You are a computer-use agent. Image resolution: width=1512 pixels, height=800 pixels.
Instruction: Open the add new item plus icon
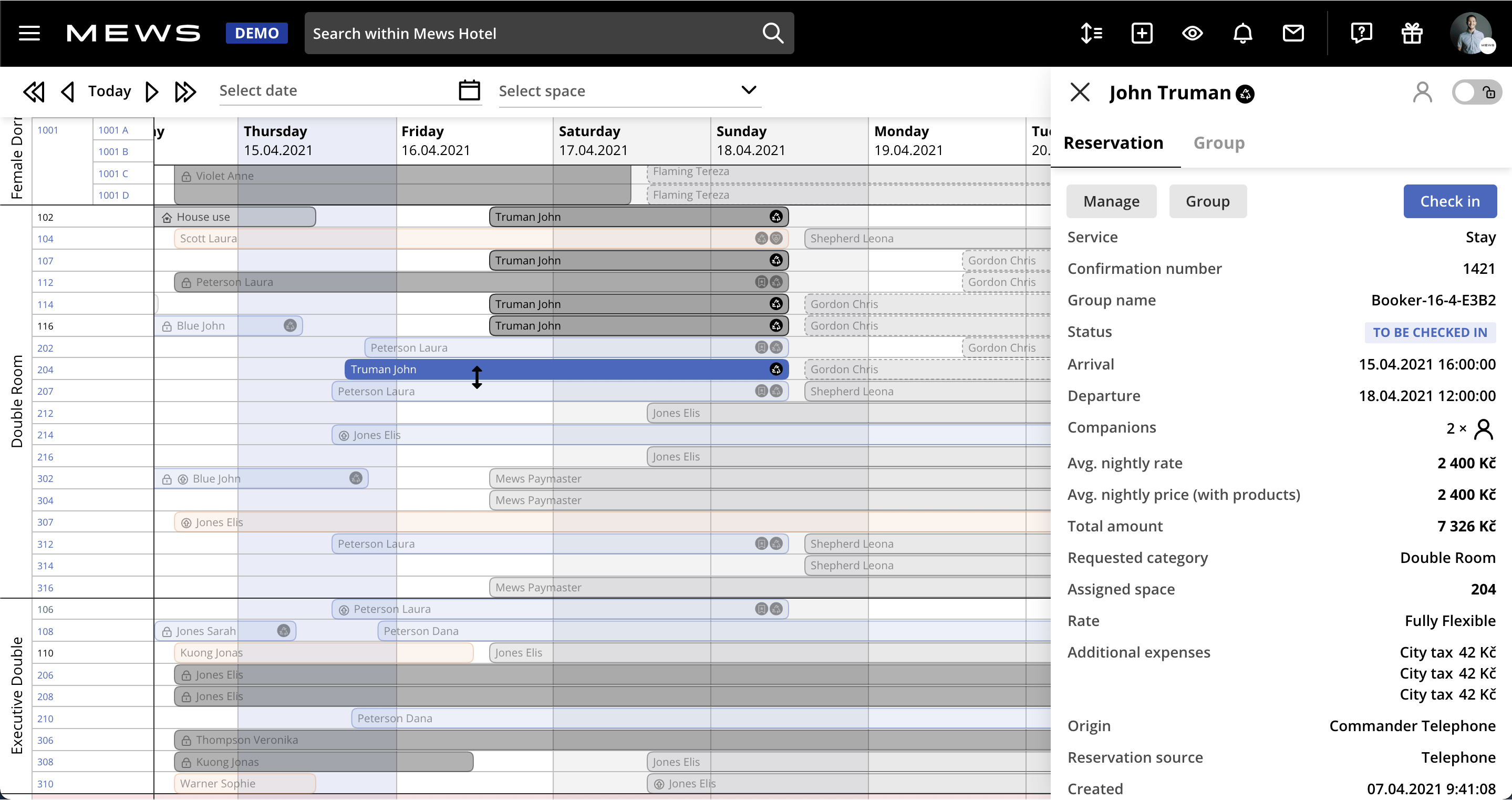coord(1142,33)
